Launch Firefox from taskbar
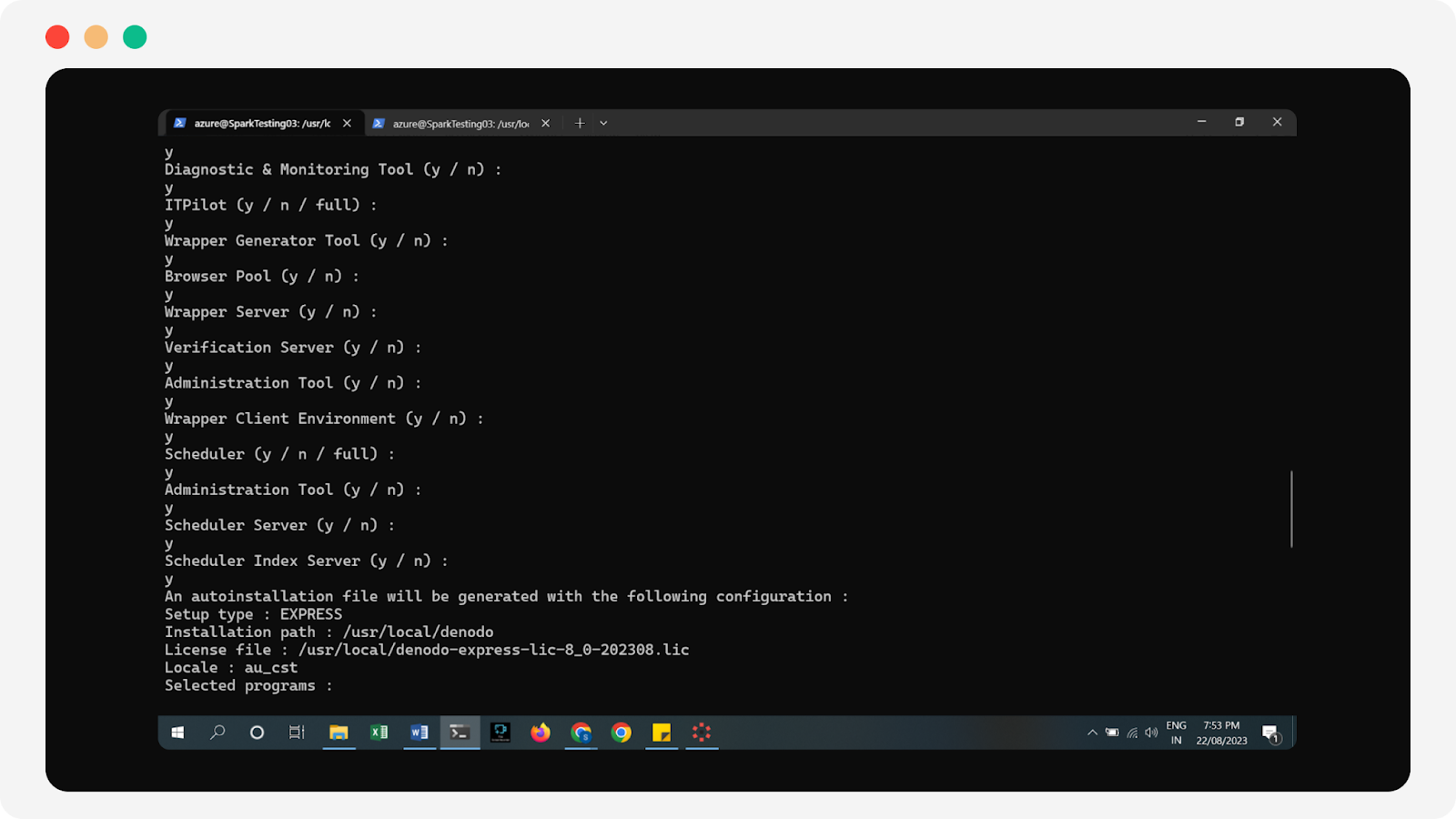Image resolution: width=1456 pixels, height=819 pixels. point(541,733)
